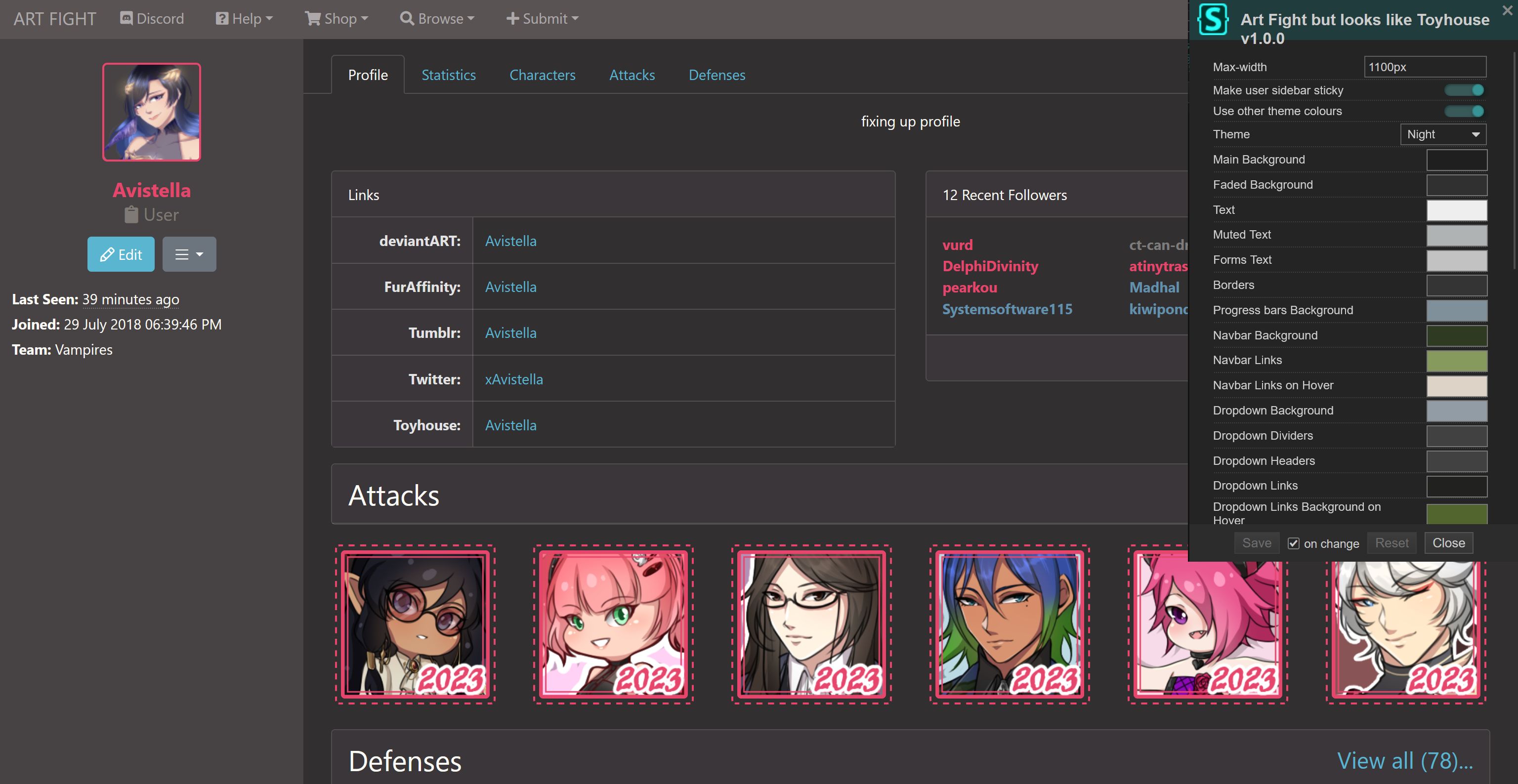Switch to the Attacks tab

[x=632, y=75]
